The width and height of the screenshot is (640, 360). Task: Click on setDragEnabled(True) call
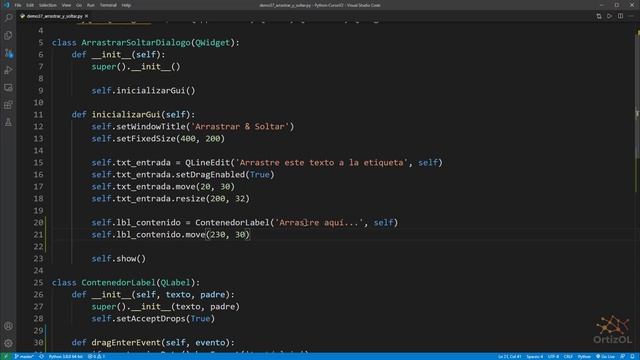(225, 175)
